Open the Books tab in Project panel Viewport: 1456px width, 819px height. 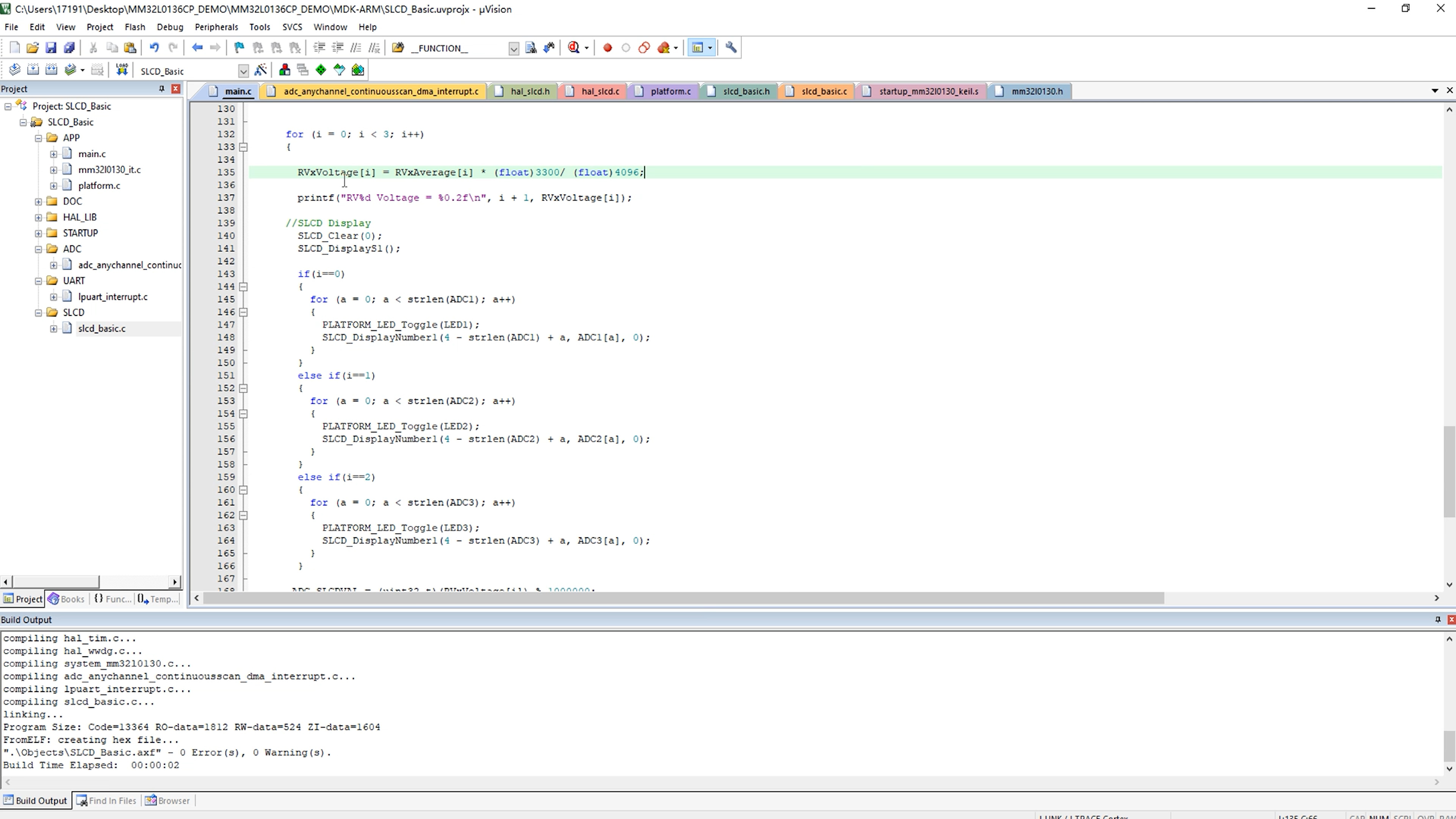67,599
